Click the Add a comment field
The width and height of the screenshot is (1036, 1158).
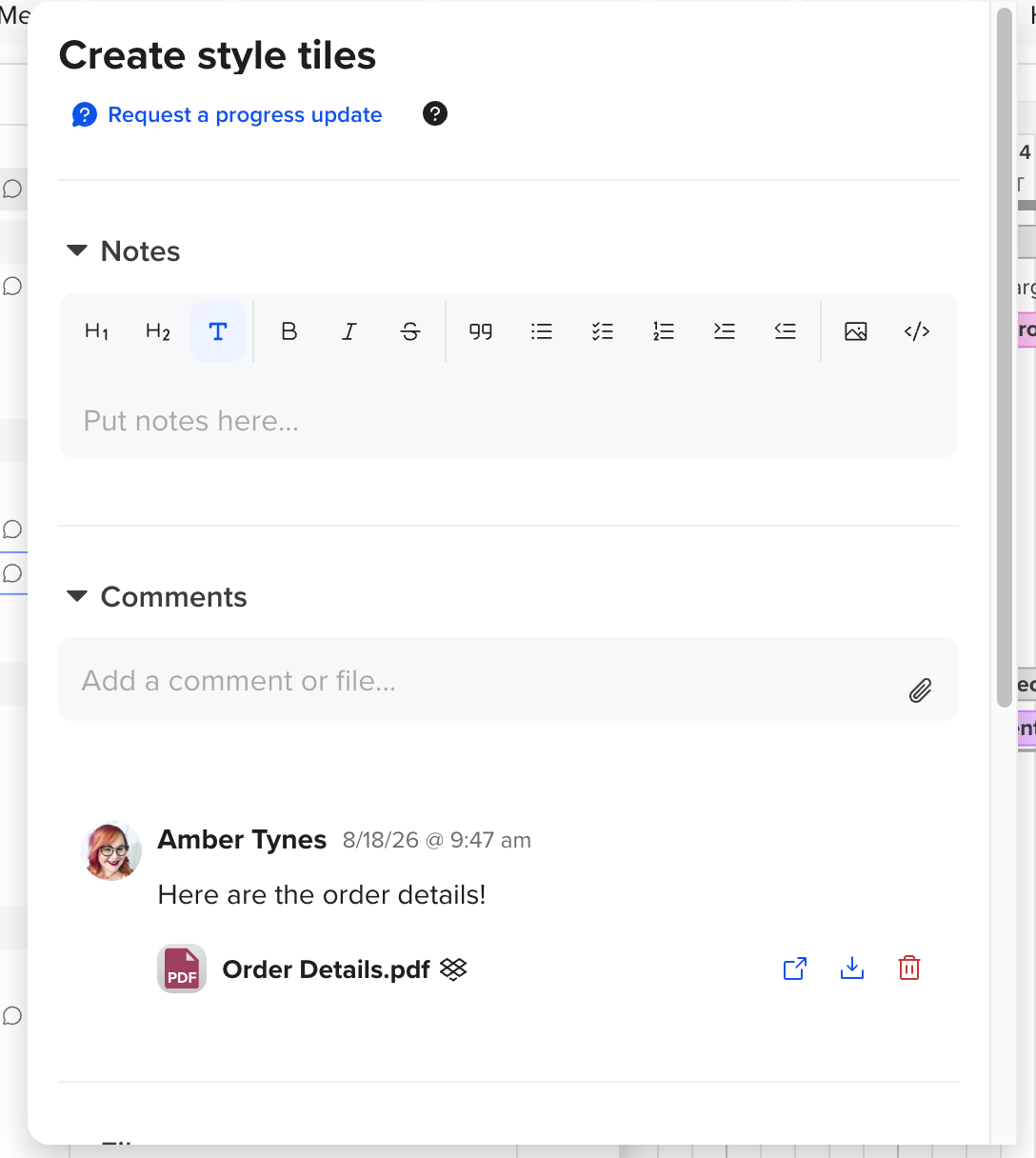508,679
